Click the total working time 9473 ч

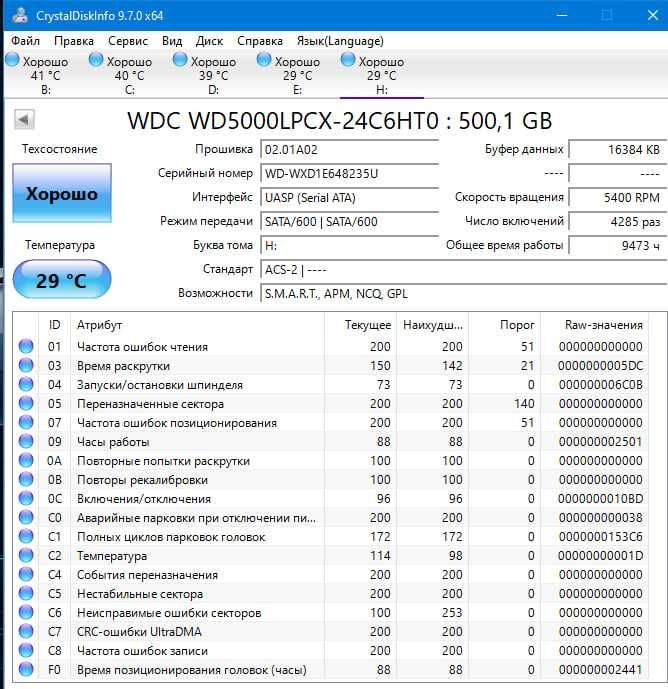[618, 246]
